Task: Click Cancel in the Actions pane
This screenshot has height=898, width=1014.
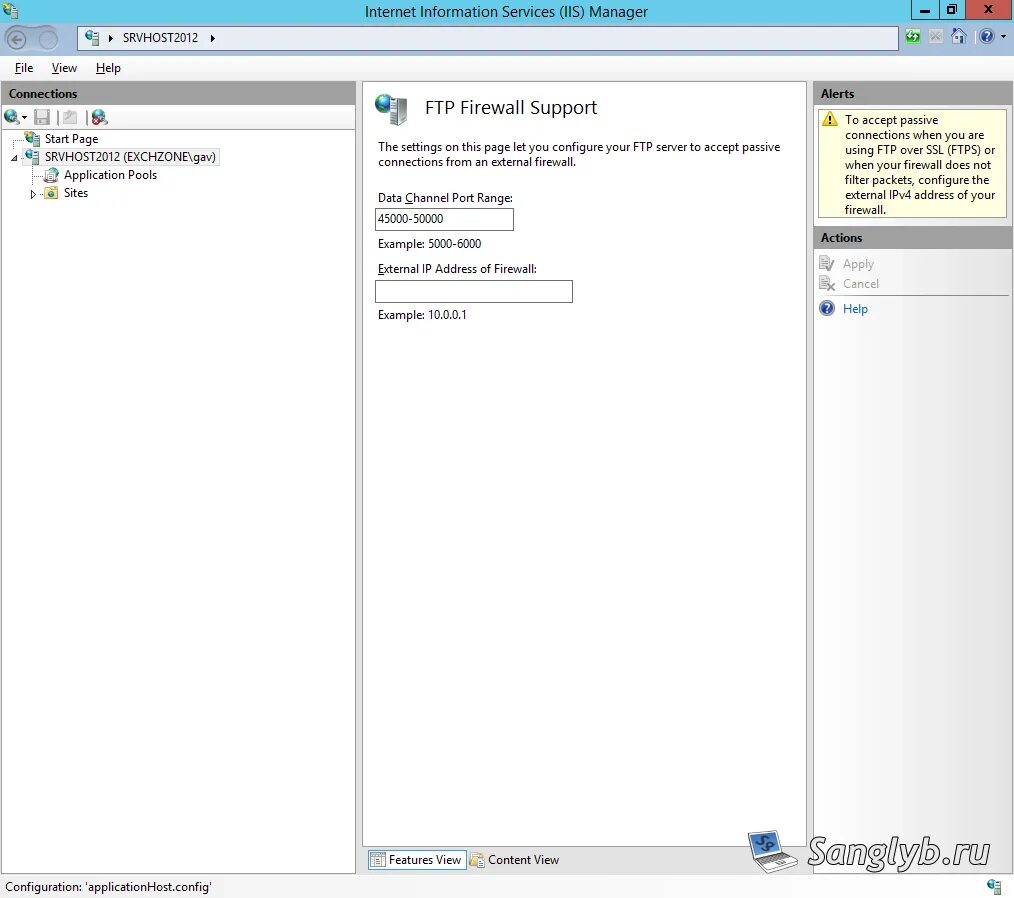Action: (861, 283)
